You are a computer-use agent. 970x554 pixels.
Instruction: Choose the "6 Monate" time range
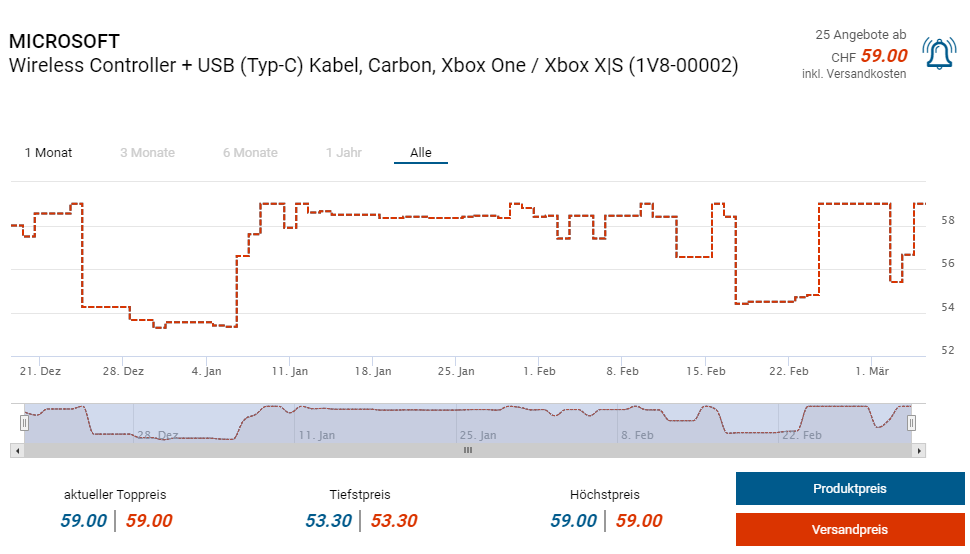tap(250, 153)
